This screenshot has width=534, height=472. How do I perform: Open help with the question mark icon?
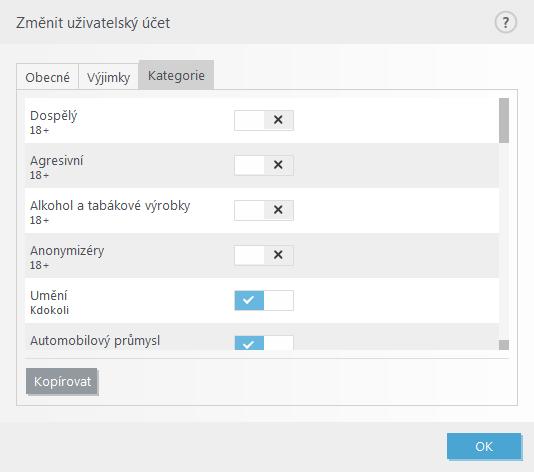(505, 22)
